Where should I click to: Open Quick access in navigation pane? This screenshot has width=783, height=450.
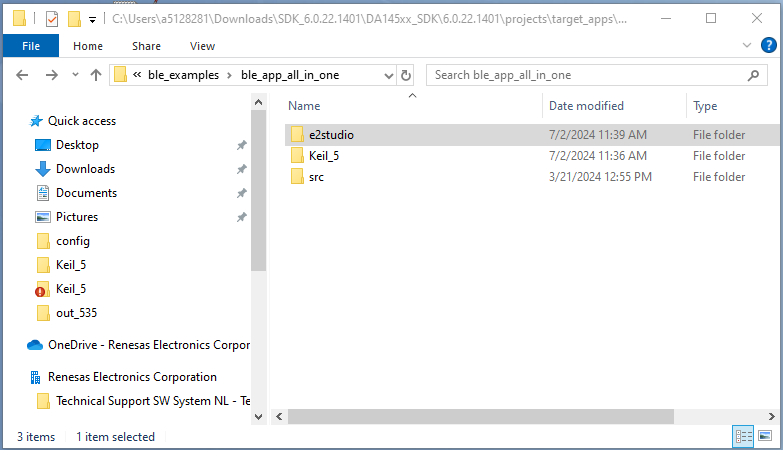coord(82,121)
